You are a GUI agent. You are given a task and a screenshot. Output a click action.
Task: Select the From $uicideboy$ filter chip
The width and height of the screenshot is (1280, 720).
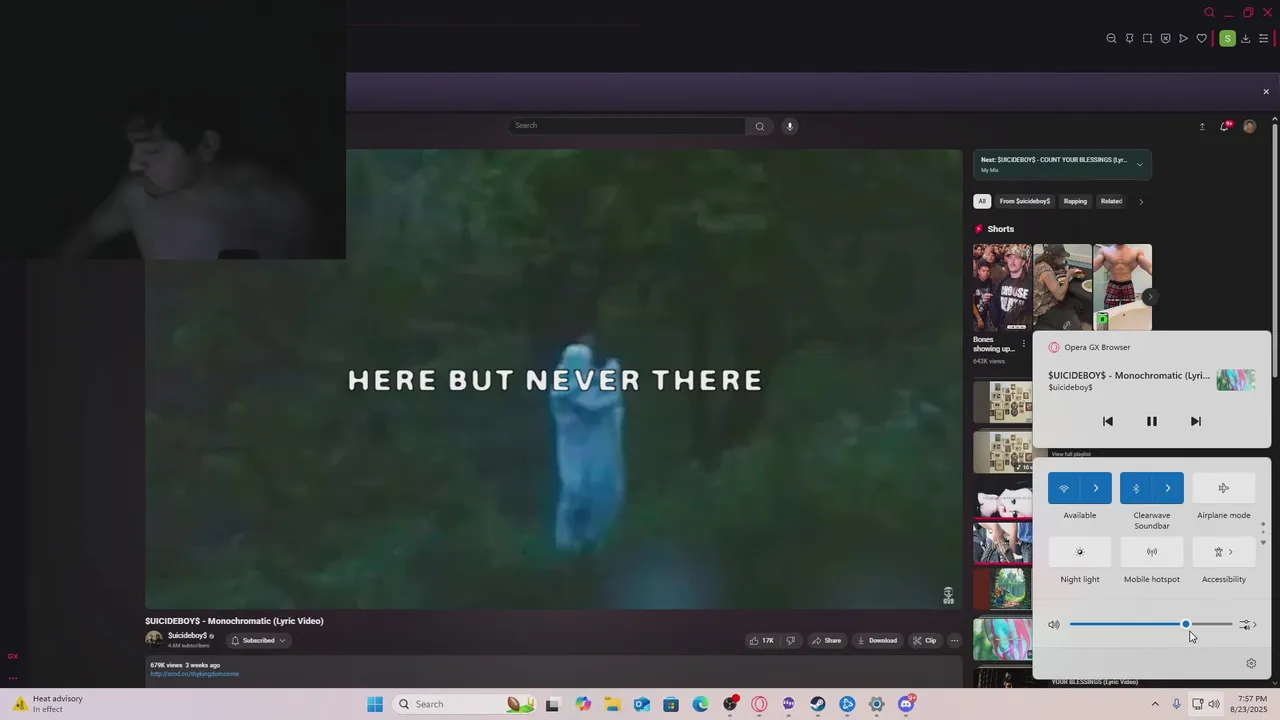tap(1025, 201)
